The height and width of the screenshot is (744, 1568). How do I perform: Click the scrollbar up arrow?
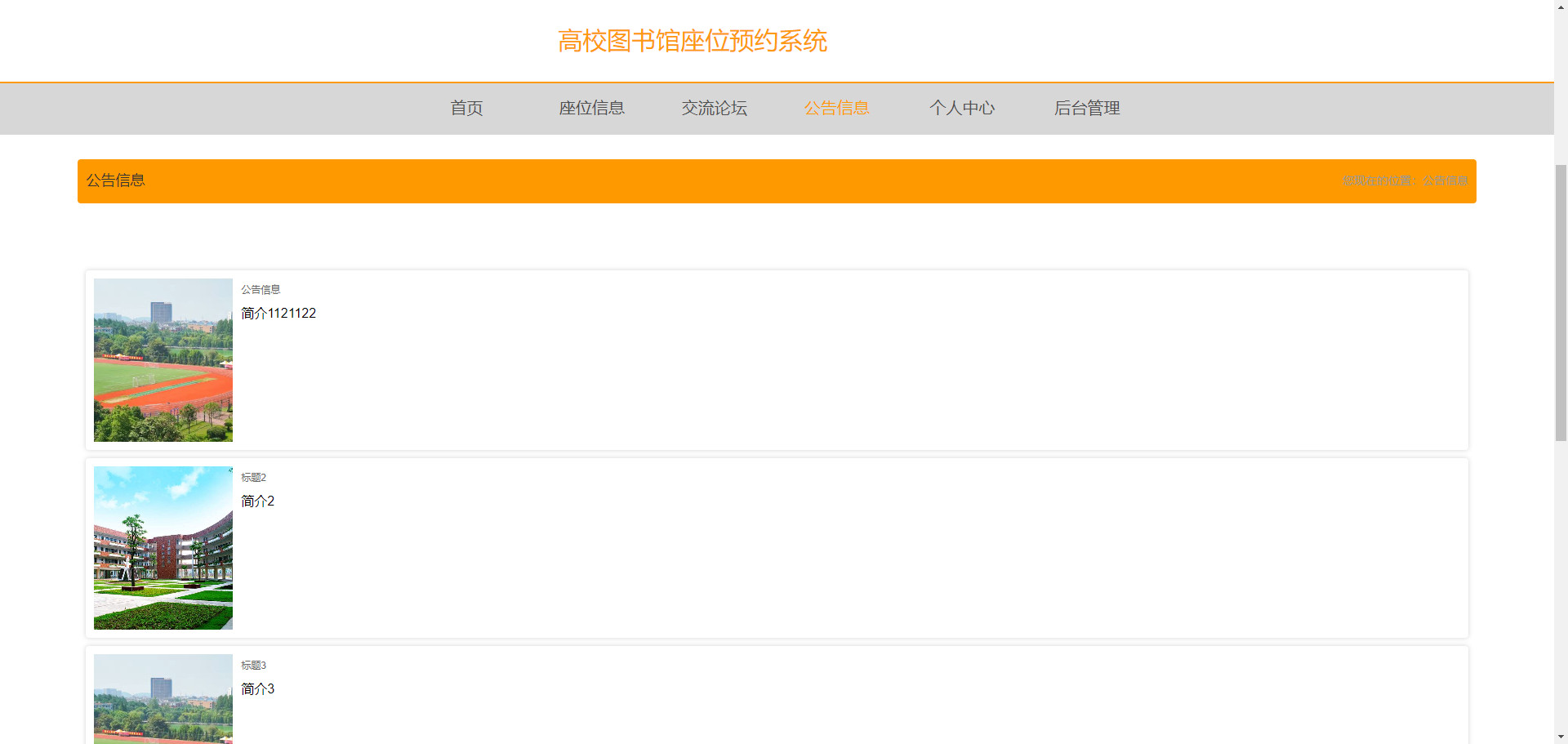click(1561, 7)
